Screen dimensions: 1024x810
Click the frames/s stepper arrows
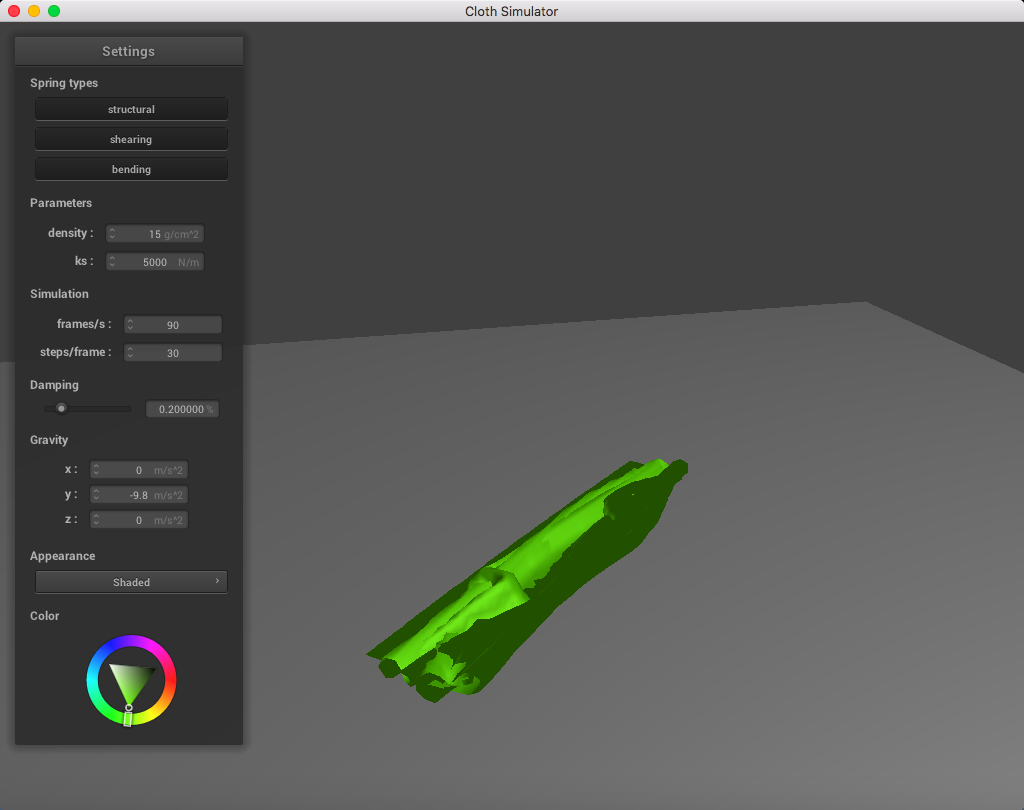pyautogui.click(x=130, y=325)
